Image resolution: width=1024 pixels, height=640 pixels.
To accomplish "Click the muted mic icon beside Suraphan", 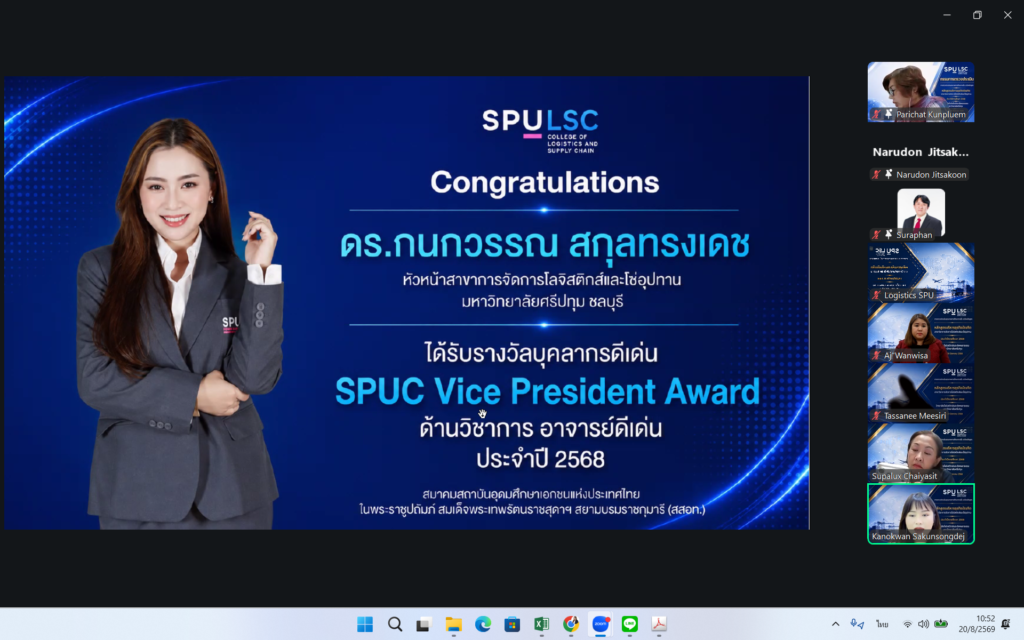I will coord(876,234).
